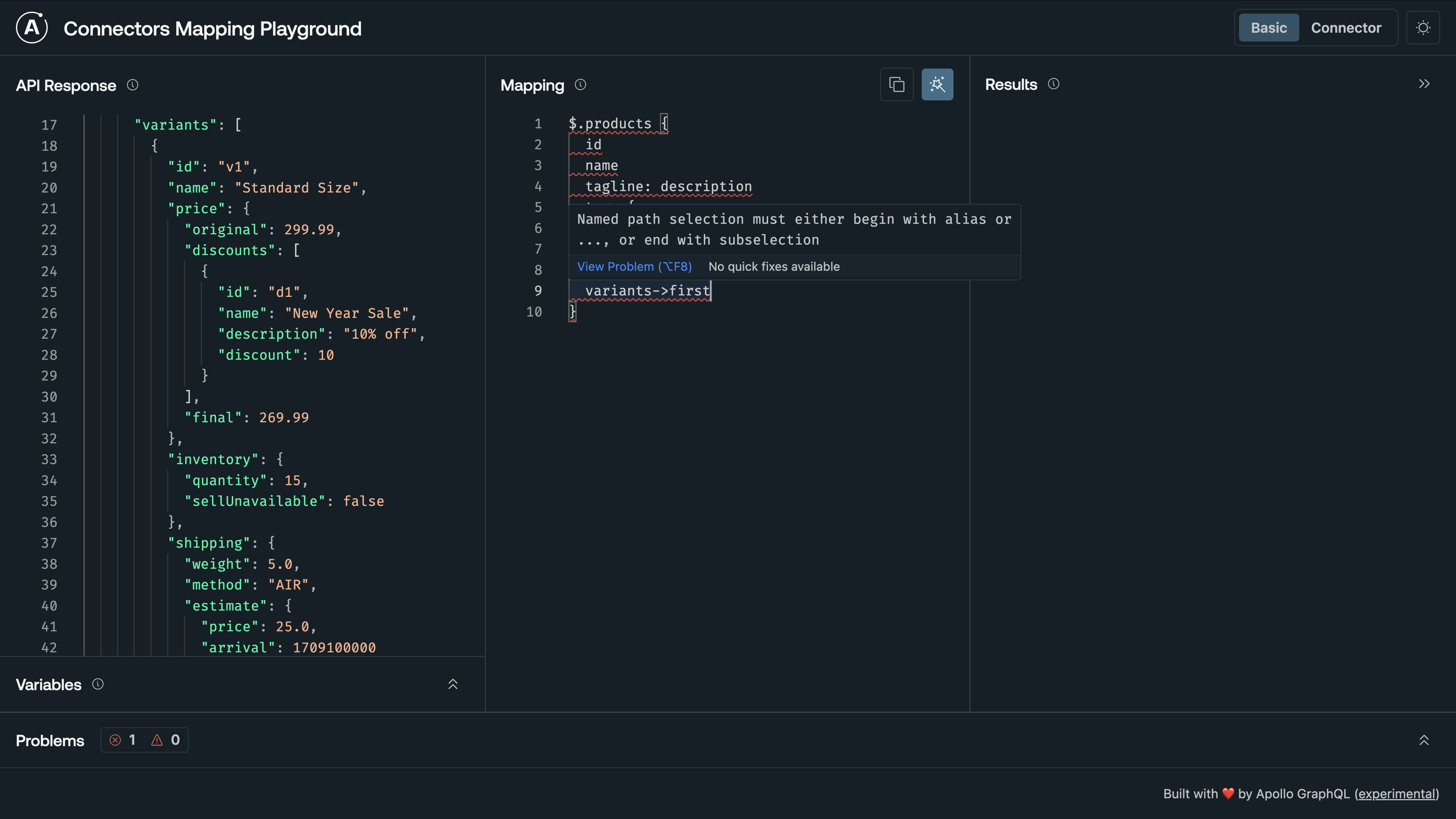Open the API Response info tooltip
1456x819 pixels.
(x=133, y=85)
